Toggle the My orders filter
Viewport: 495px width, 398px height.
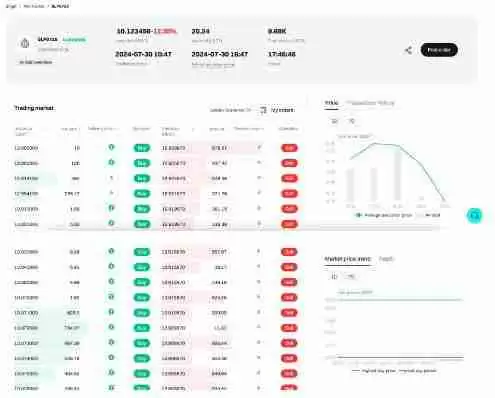pos(283,110)
